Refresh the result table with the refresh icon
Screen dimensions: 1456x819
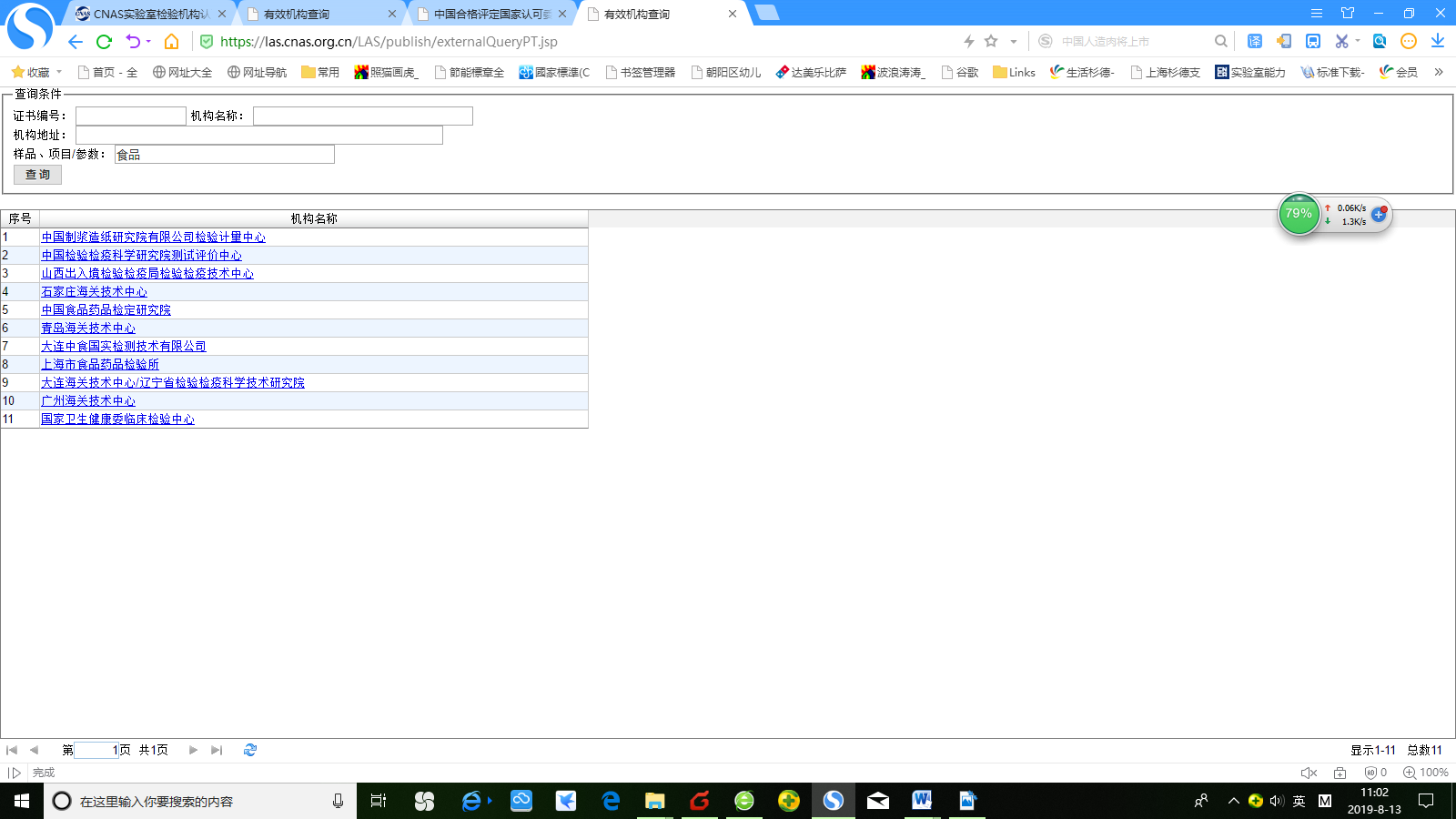(250, 750)
